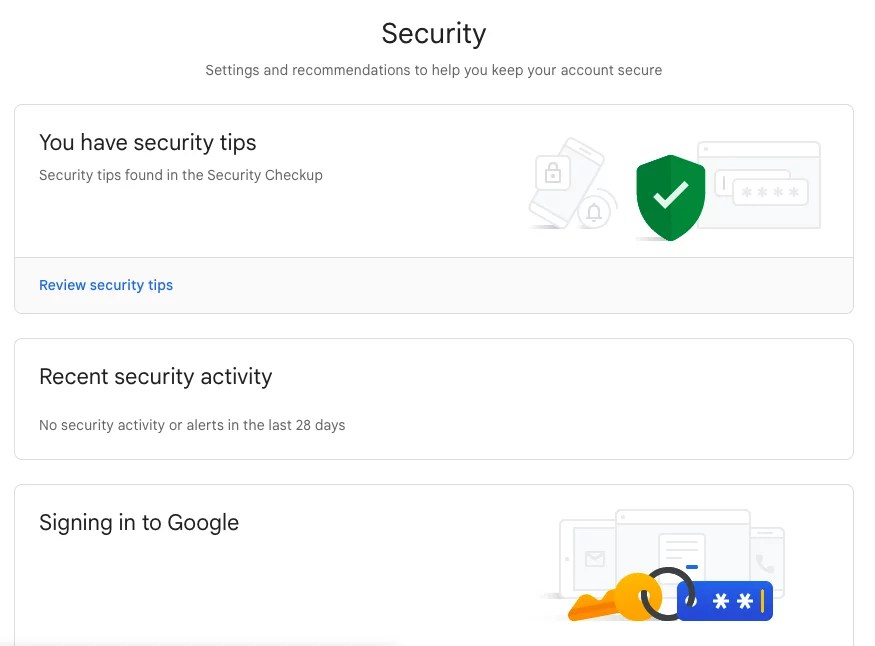The width and height of the screenshot is (875, 646).
Task: Expand the Signing in to Google section
Action: click(139, 522)
